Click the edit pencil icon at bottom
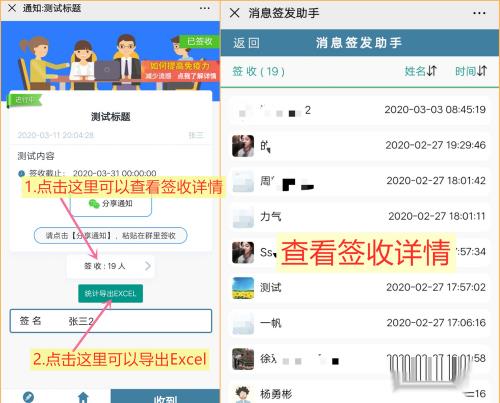The image size is (500, 403). coord(28,397)
